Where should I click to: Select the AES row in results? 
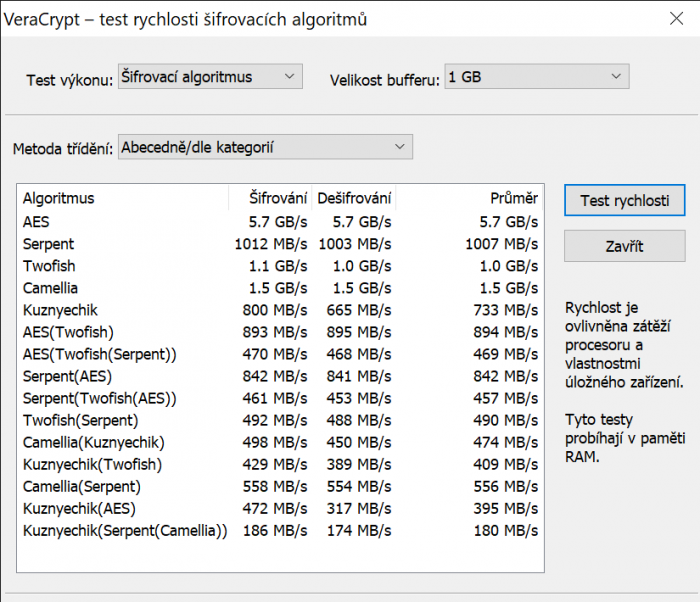36,221
